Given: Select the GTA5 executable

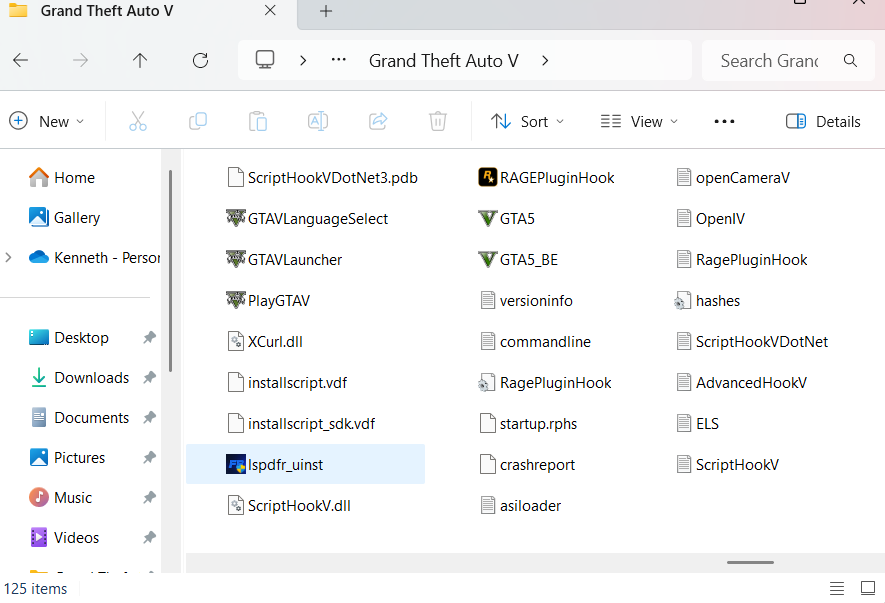Looking at the screenshot, I should pyautogui.click(x=506, y=219).
